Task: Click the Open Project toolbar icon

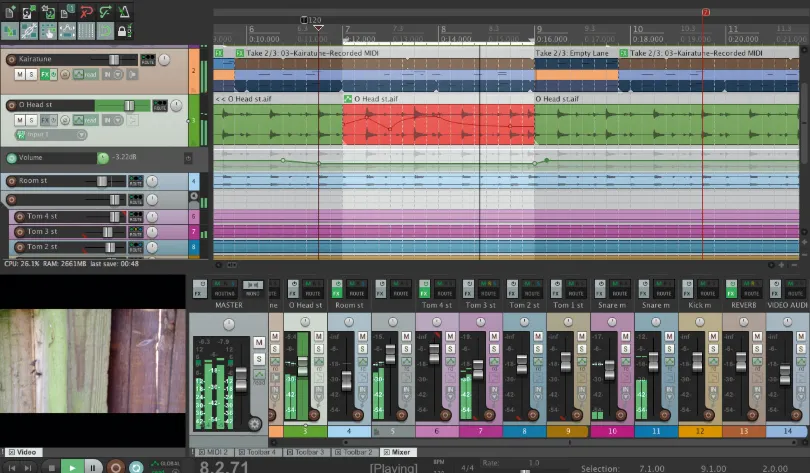Action: coord(29,11)
